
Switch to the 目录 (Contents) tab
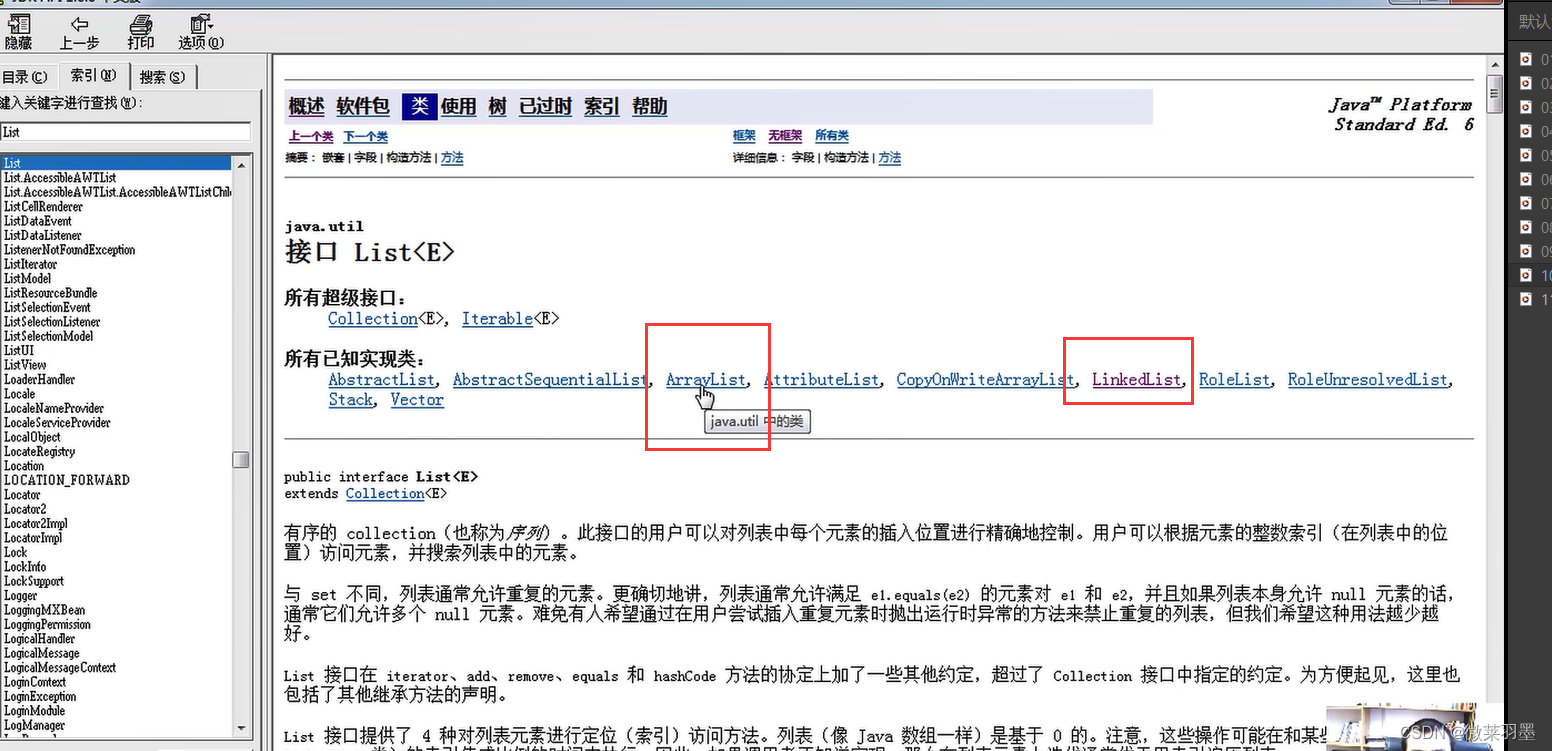click(24, 77)
